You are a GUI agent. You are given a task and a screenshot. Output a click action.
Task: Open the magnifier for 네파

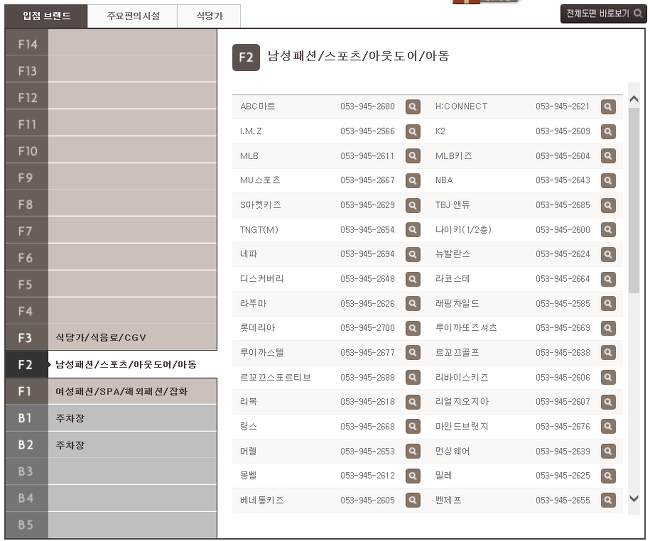[x=412, y=254]
